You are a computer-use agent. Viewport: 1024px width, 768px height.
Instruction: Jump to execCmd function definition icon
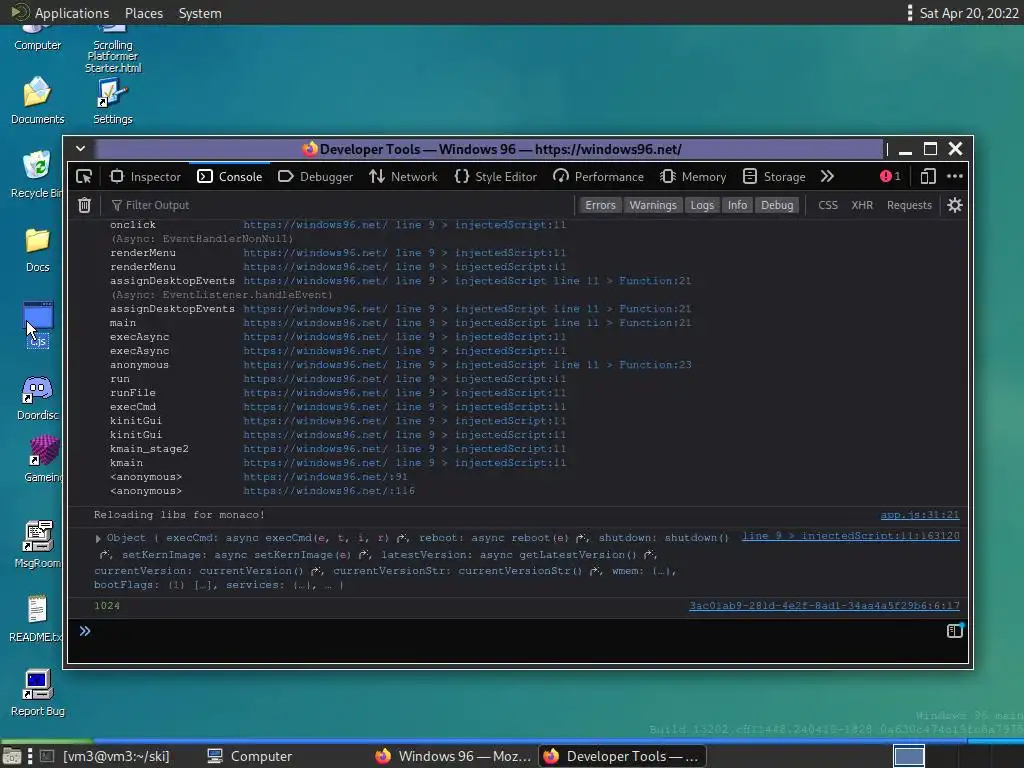click(402, 538)
